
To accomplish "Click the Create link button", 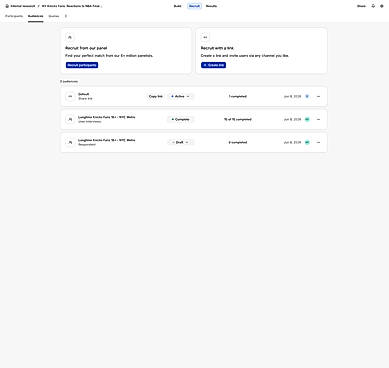I will (x=213, y=65).
